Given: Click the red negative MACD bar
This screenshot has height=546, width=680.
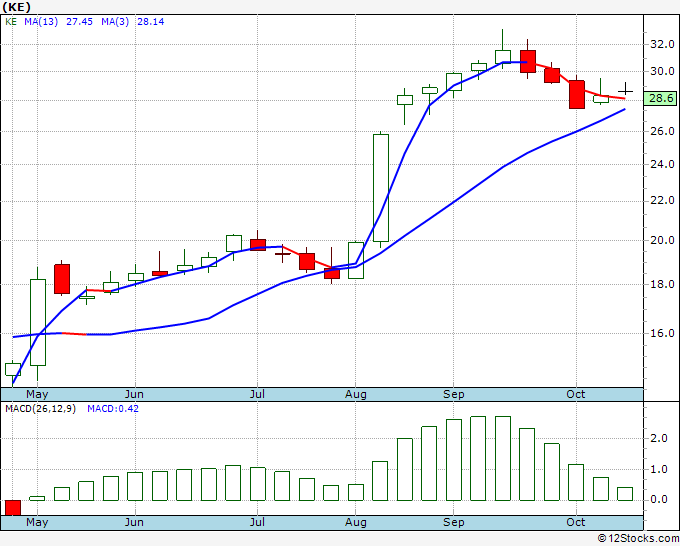Looking at the screenshot, I should click(13, 508).
